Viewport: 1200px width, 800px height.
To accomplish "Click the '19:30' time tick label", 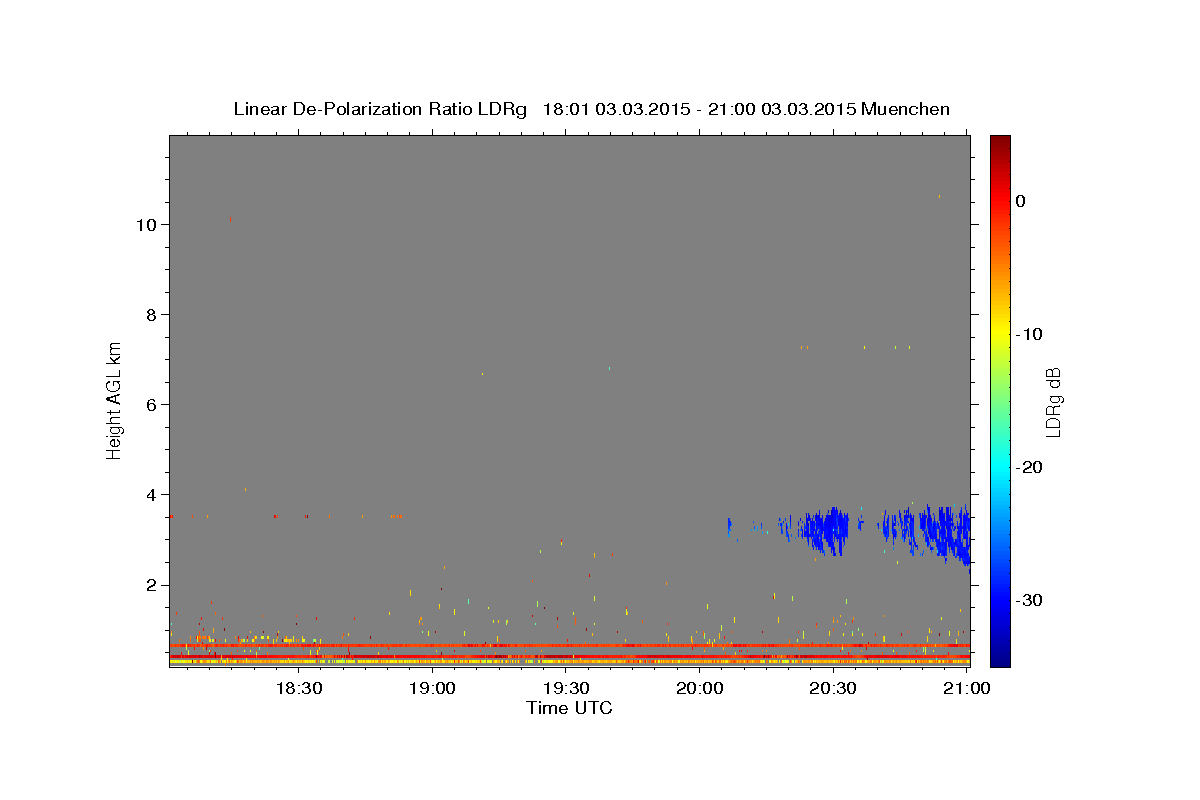I will pos(566,688).
